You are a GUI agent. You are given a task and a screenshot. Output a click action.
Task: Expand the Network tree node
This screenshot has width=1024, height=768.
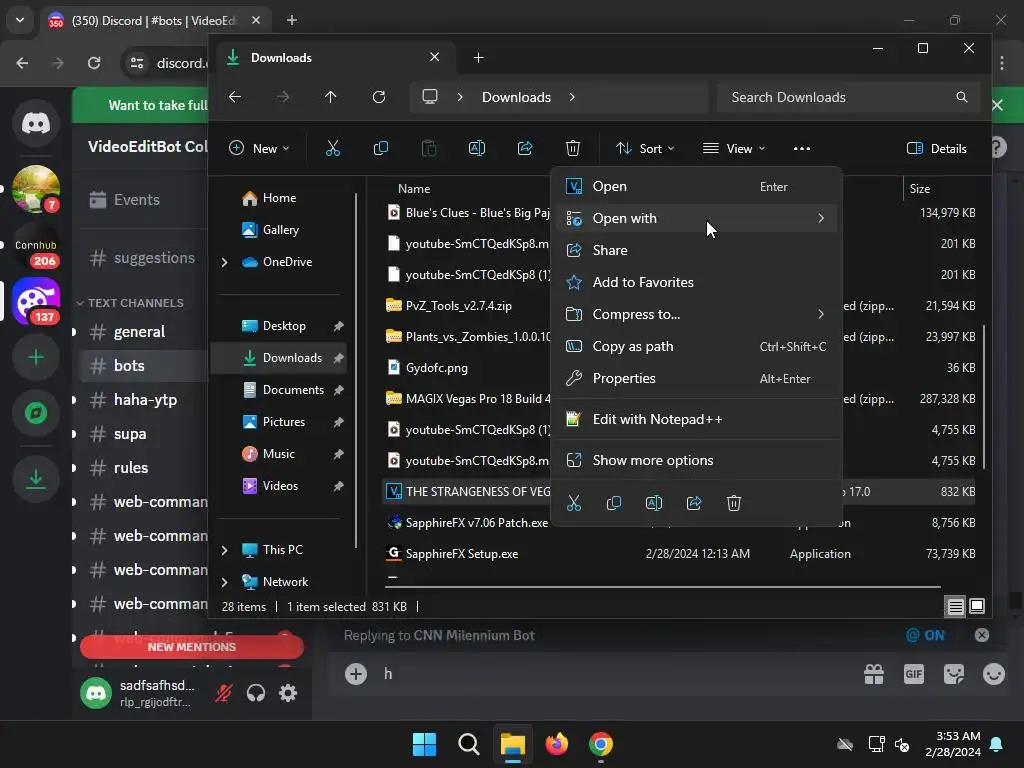(x=225, y=582)
